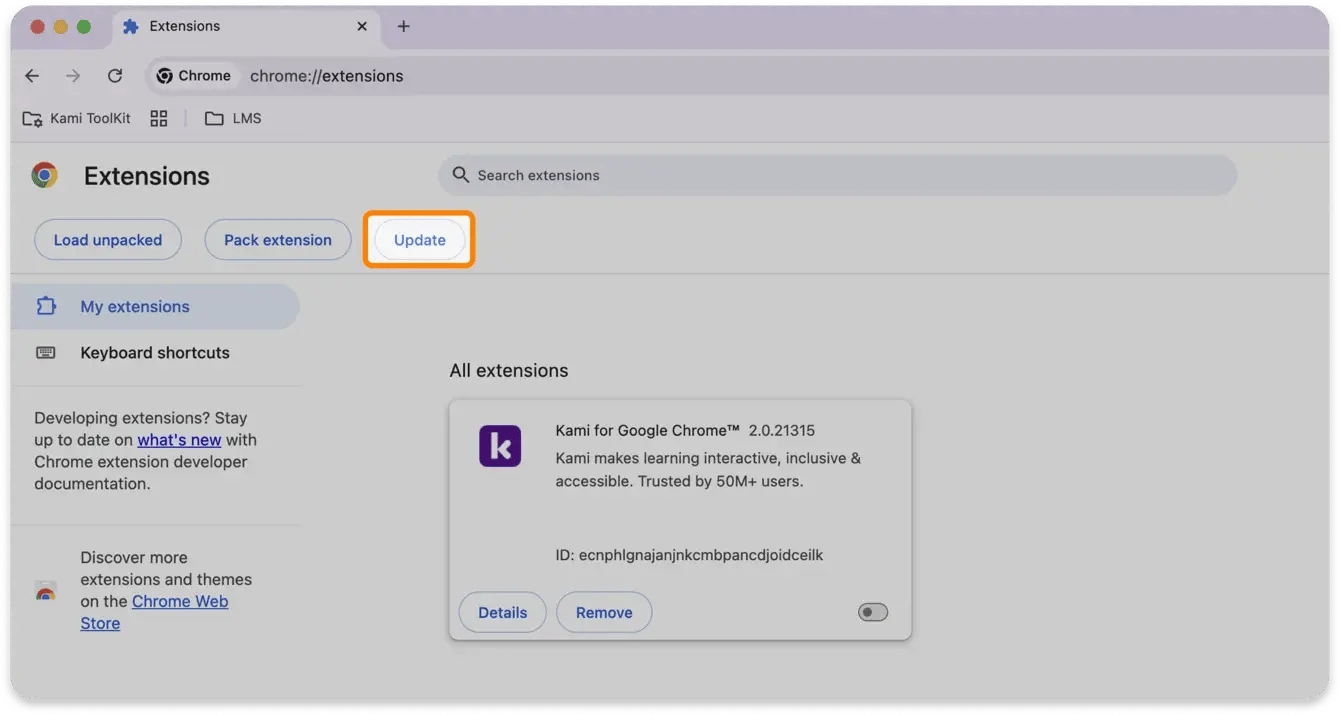
Task: Select My extensions in the sidebar
Action: [155, 307]
